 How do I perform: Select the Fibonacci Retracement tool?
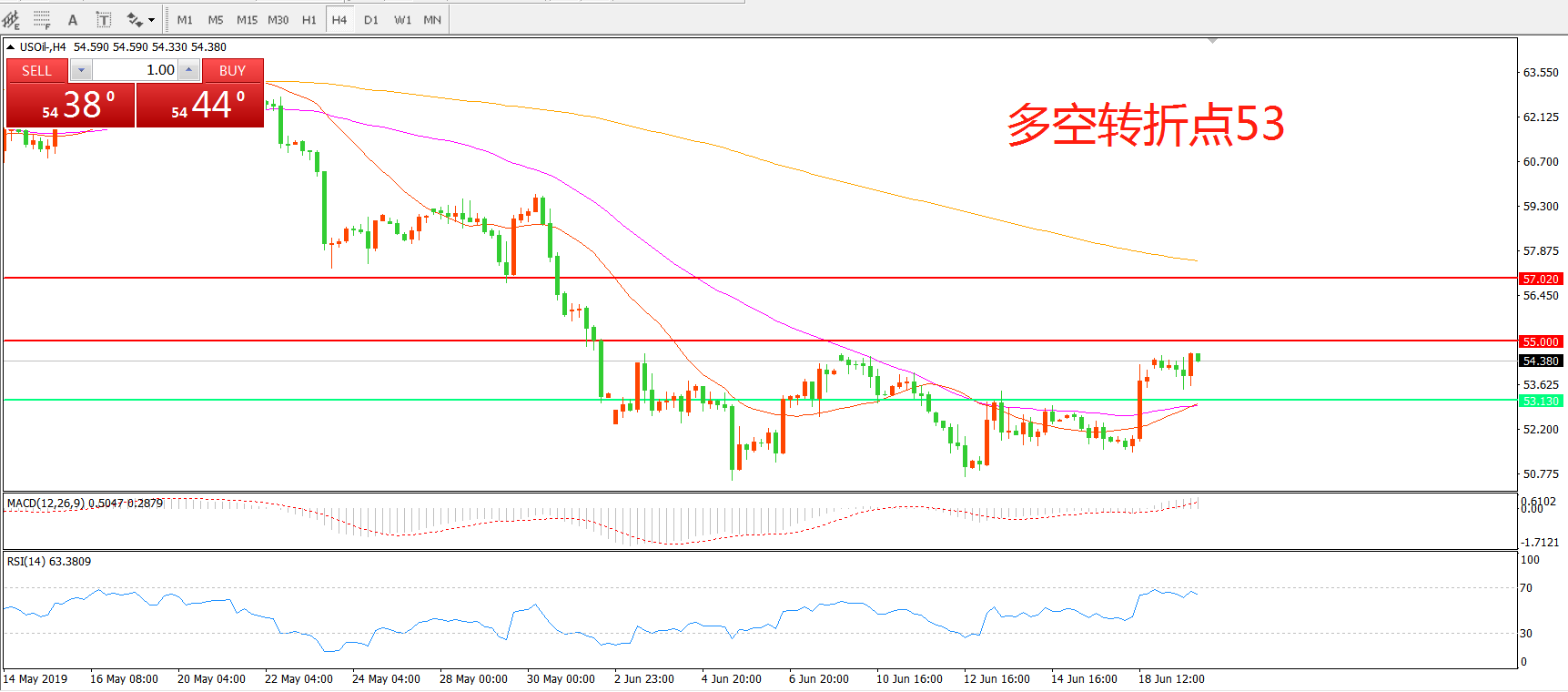tap(42, 19)
